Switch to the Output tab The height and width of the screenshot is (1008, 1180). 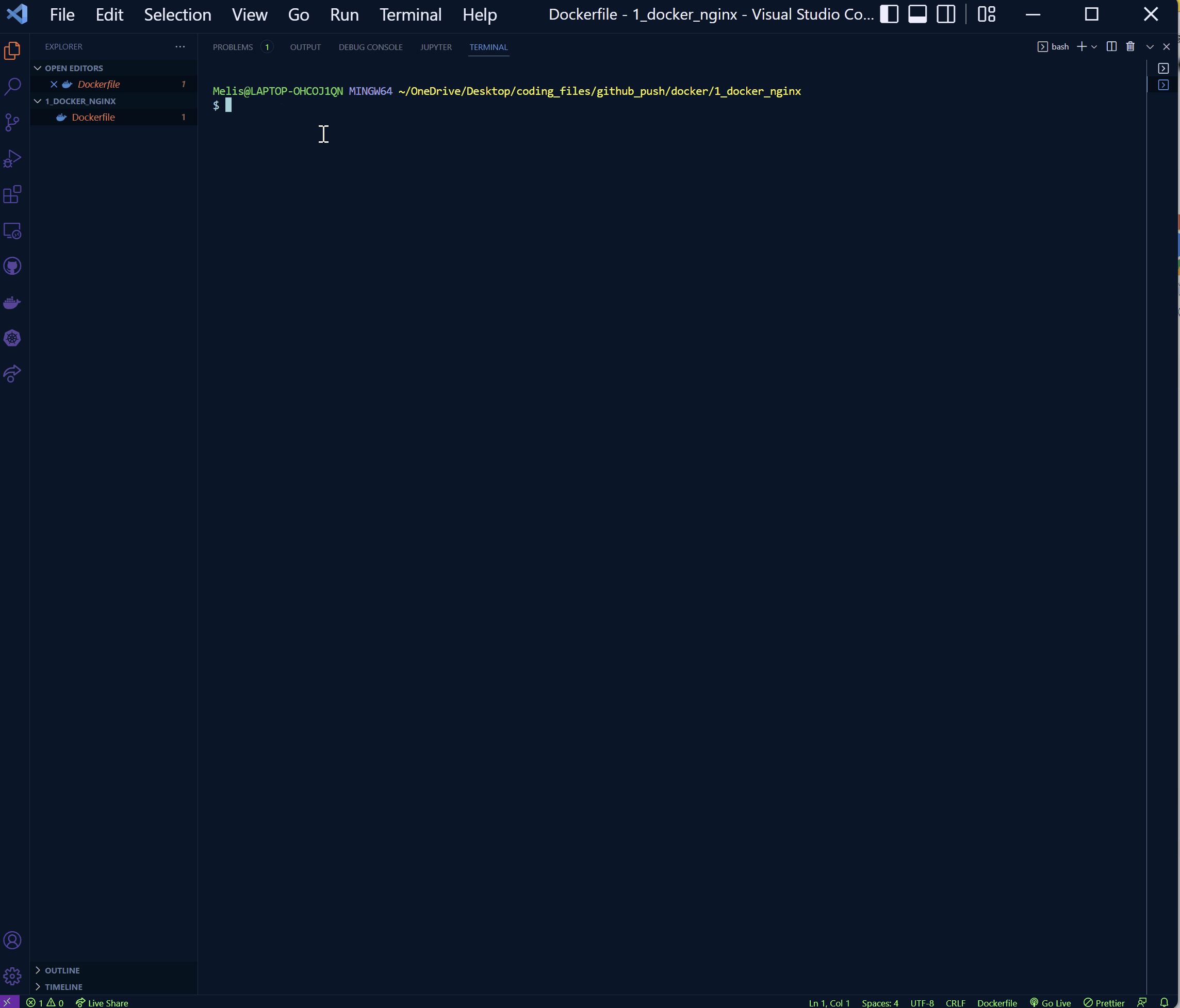305,47
